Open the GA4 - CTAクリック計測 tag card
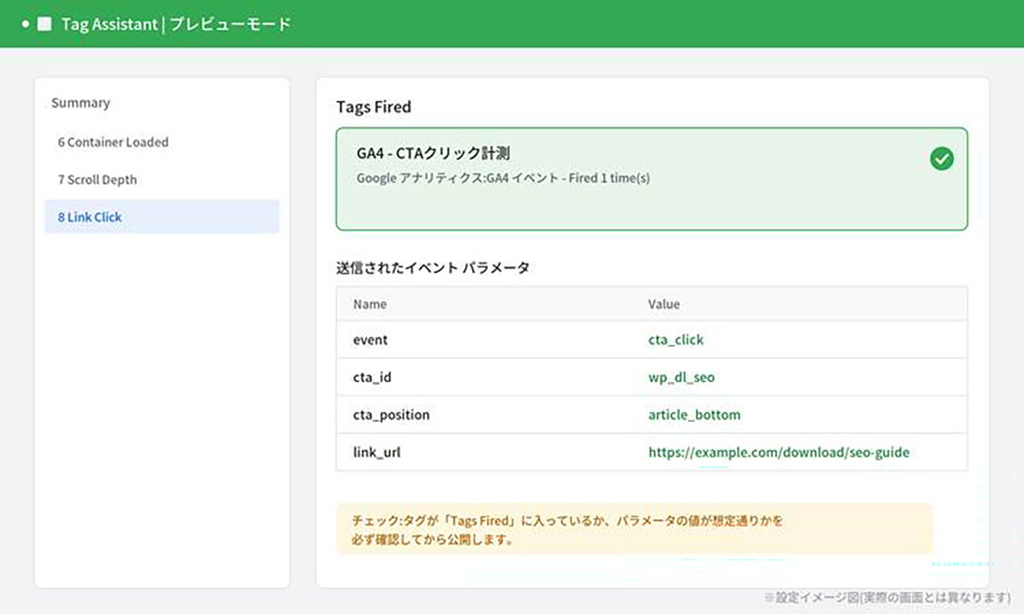This screenshot has height=614, width=1024. tap(651, 179)
